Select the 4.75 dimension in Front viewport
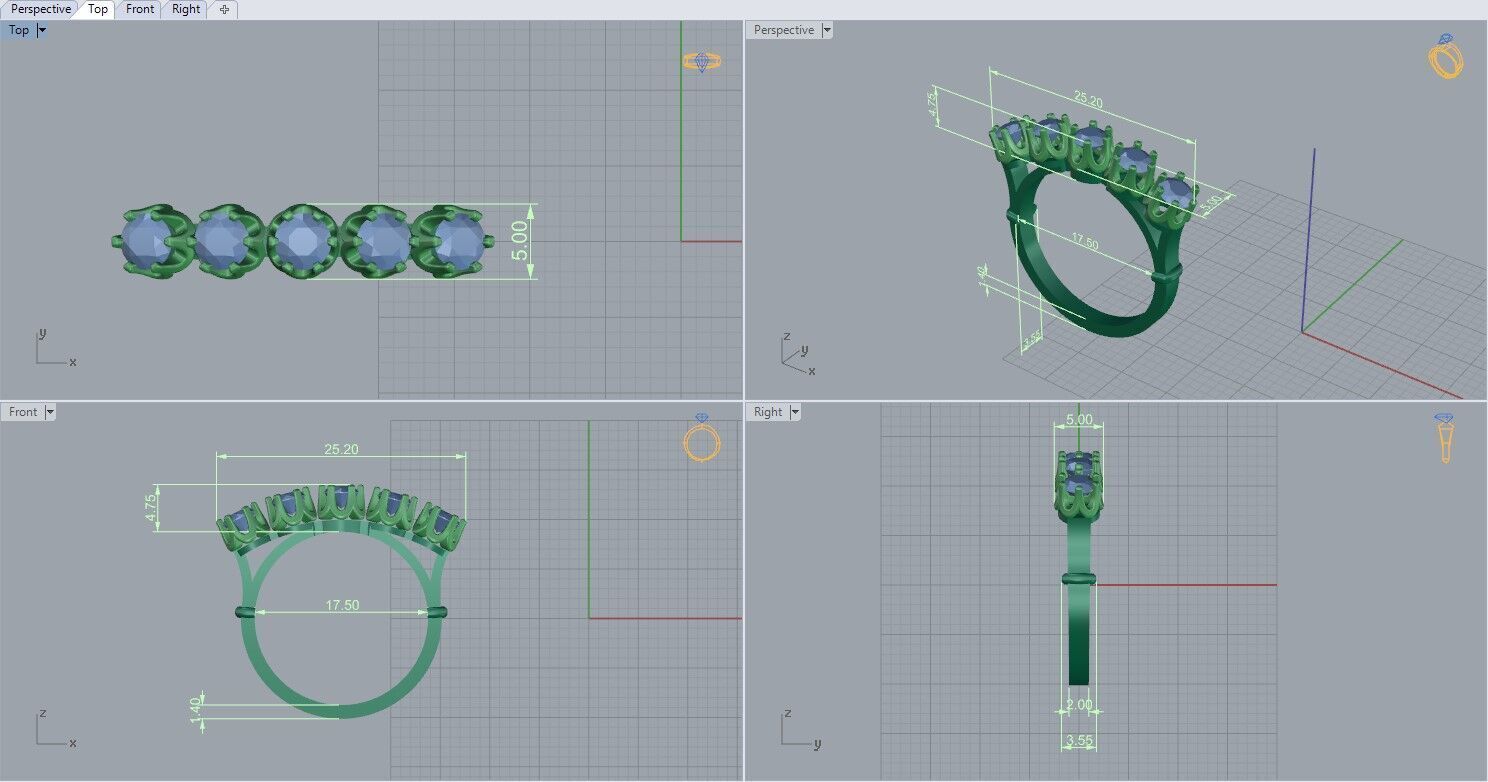This screenshot has width=1488, height=782. [151, 508]
